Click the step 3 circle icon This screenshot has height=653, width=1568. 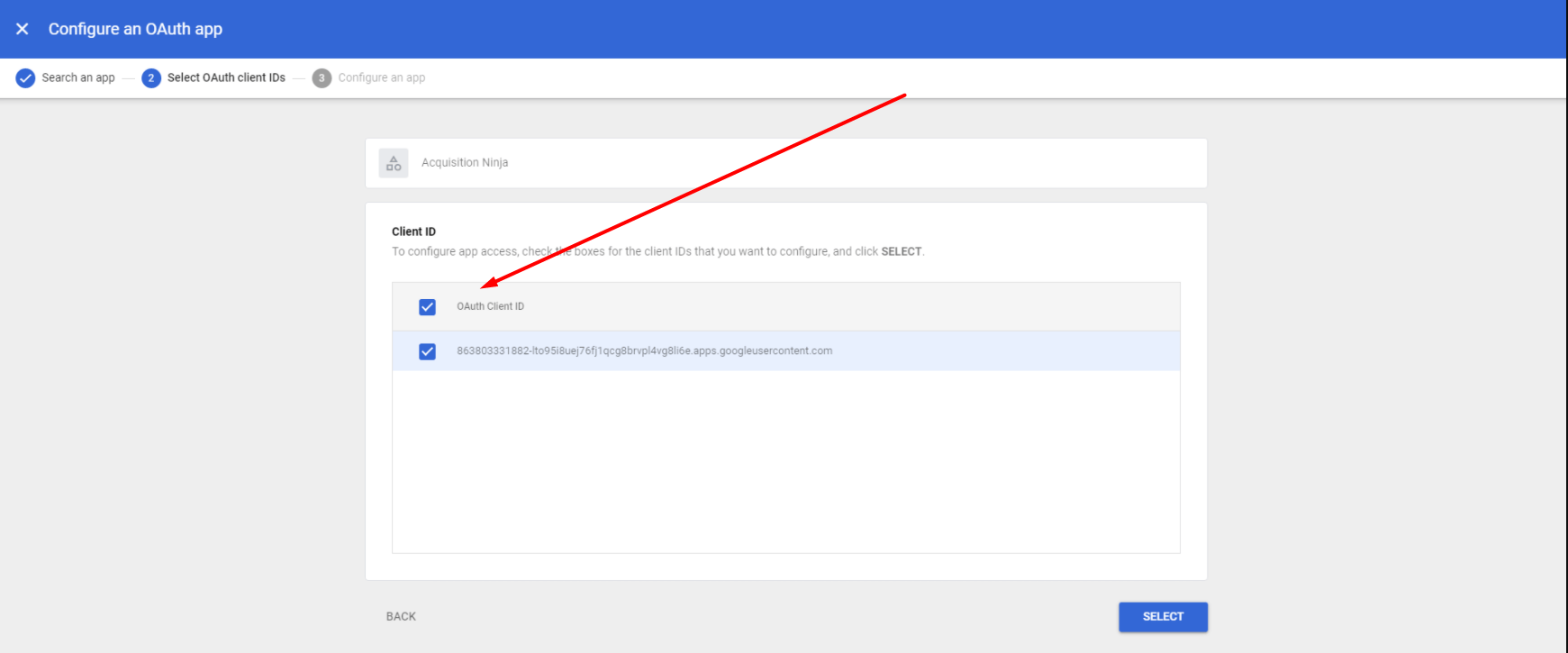(x=322, y=78)
